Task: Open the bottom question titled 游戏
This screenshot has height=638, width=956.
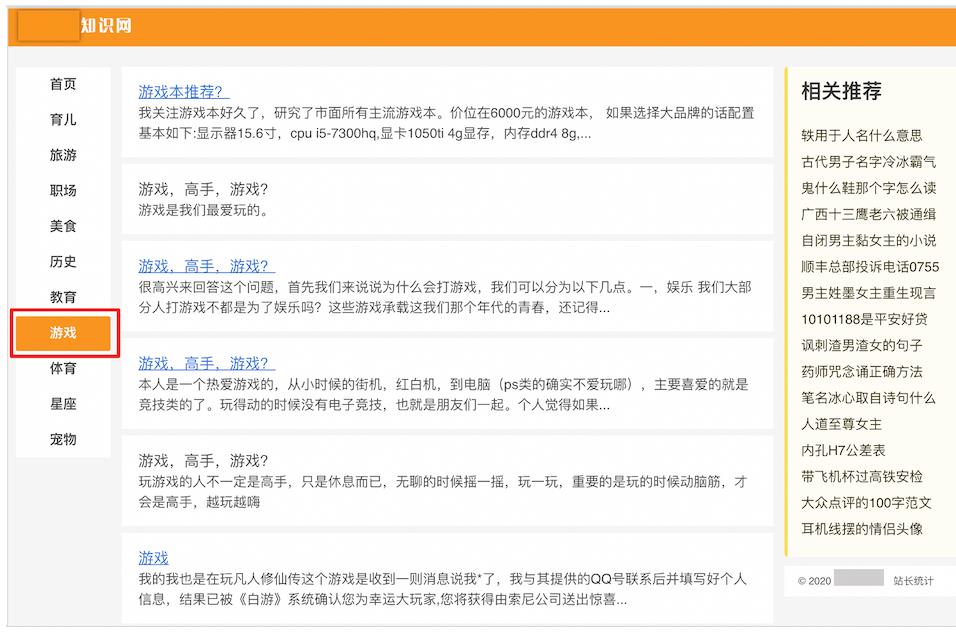Action: click(152, 558)
